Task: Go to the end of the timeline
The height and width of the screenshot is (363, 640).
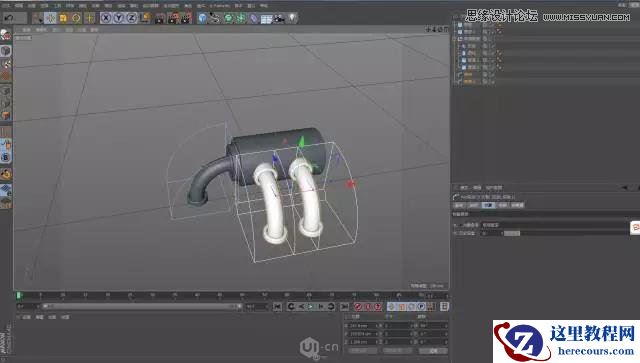Action: coord(344,306)
